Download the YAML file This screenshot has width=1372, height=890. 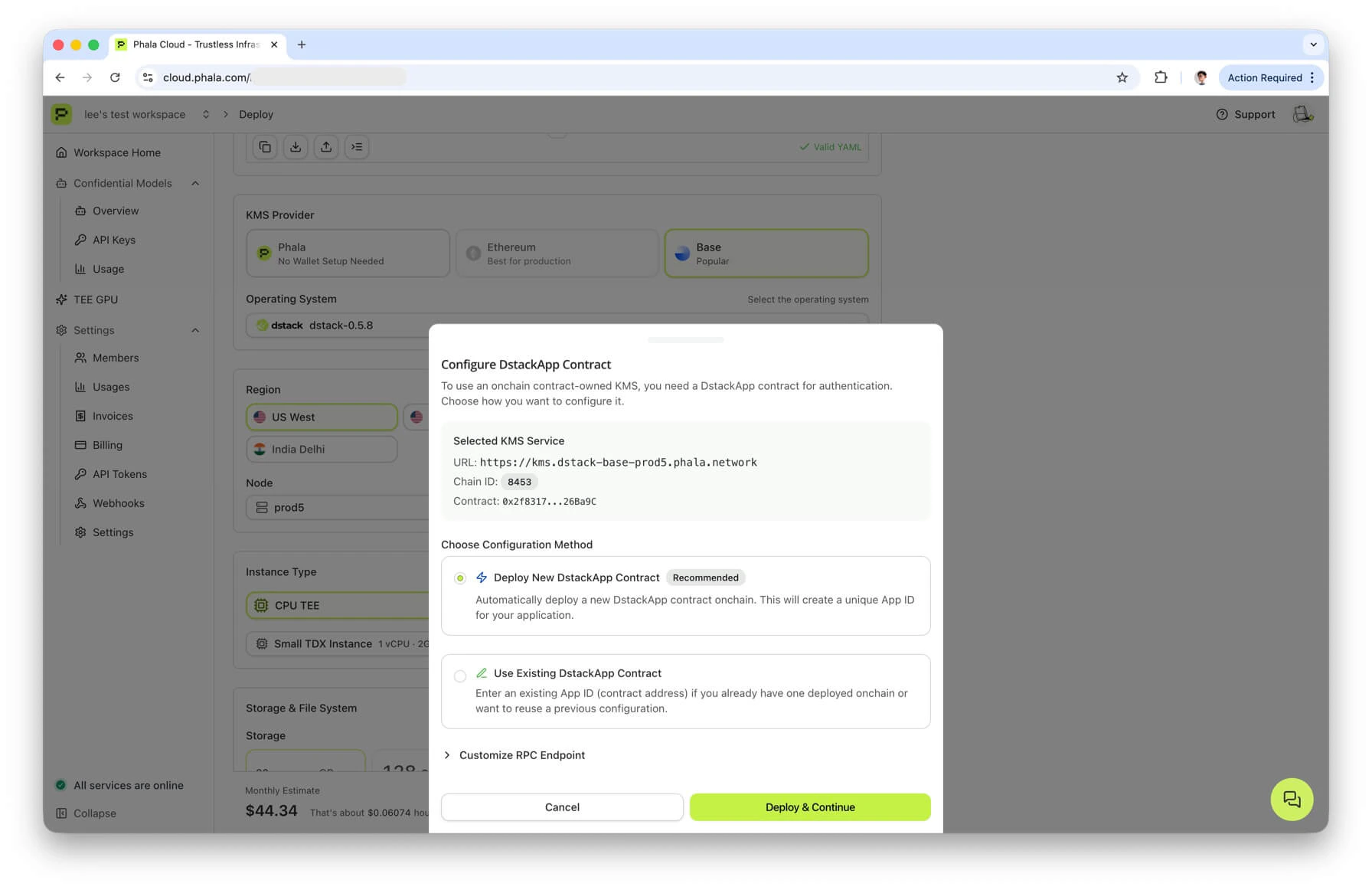click(296, 146)
